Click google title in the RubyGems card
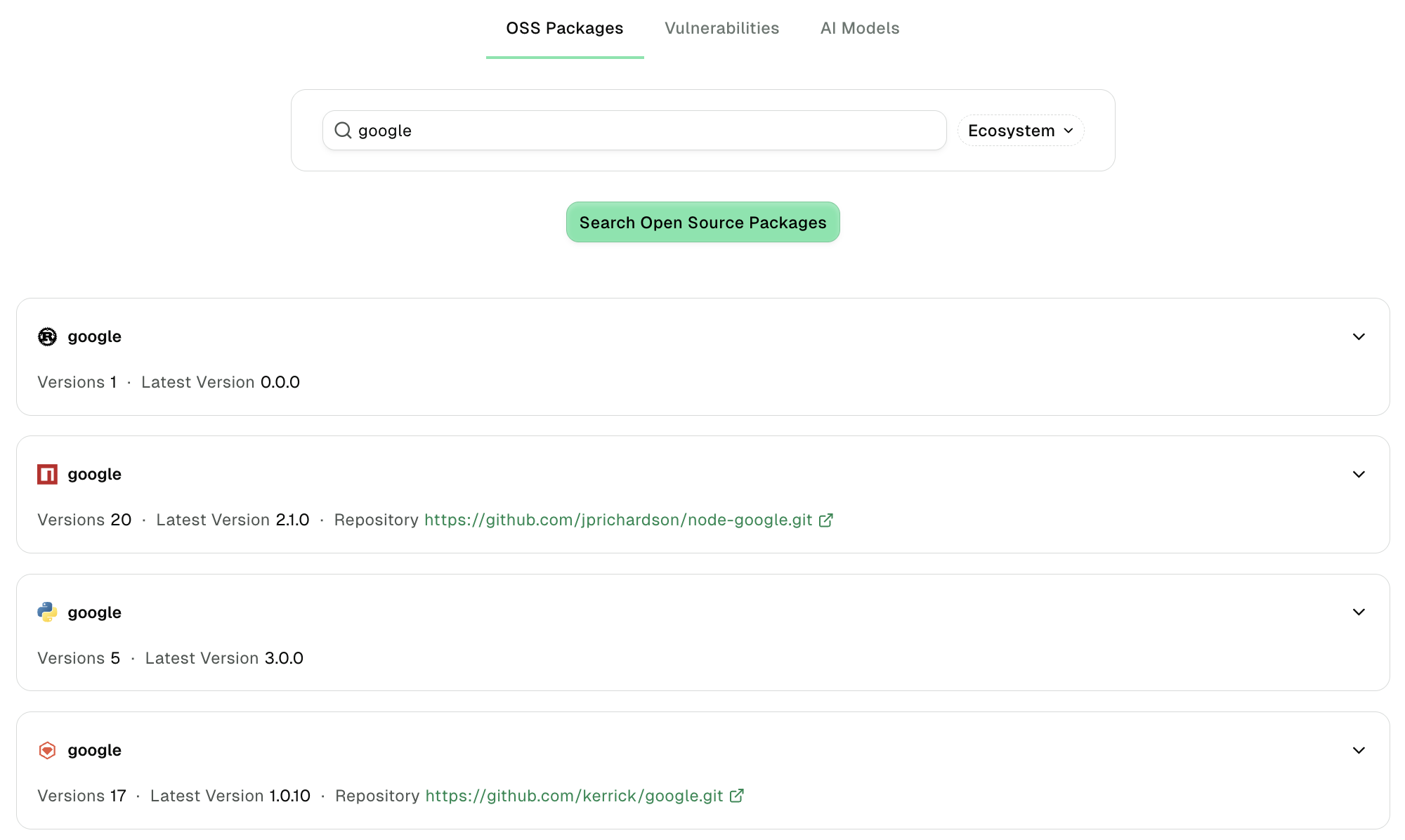 click(94, 750)
